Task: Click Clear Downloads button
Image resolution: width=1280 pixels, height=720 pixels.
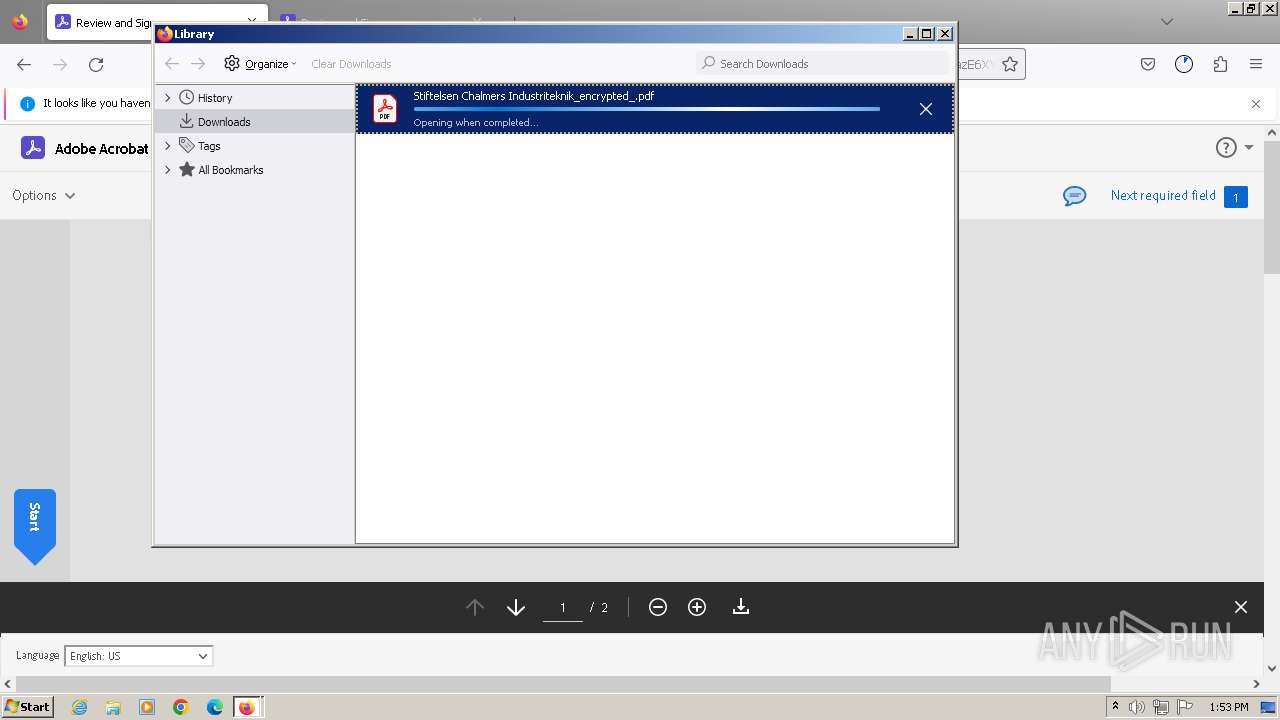Action: pyautogui.click(x=351, y=64)
